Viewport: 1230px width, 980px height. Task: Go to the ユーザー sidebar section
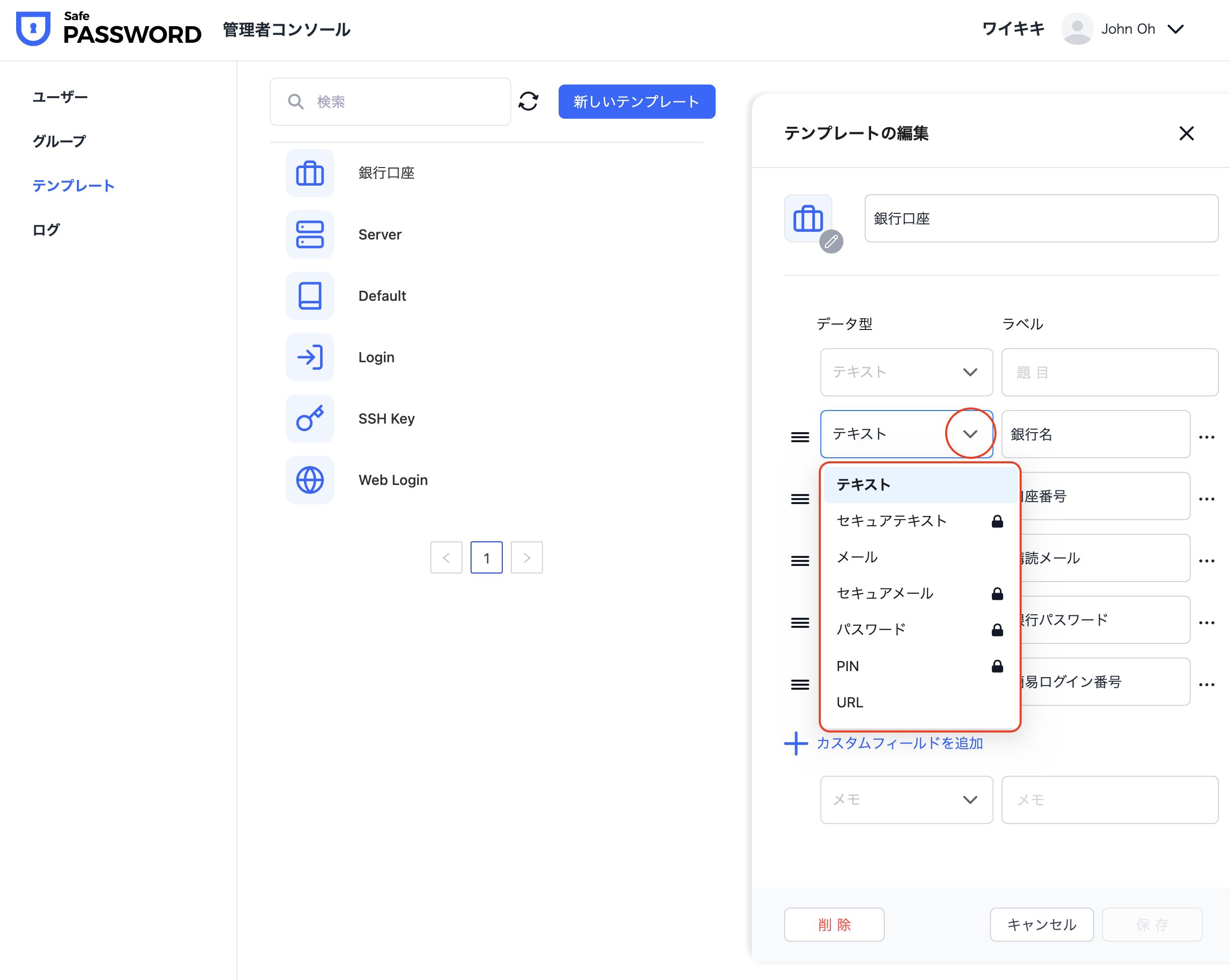(x=60, y=97)
